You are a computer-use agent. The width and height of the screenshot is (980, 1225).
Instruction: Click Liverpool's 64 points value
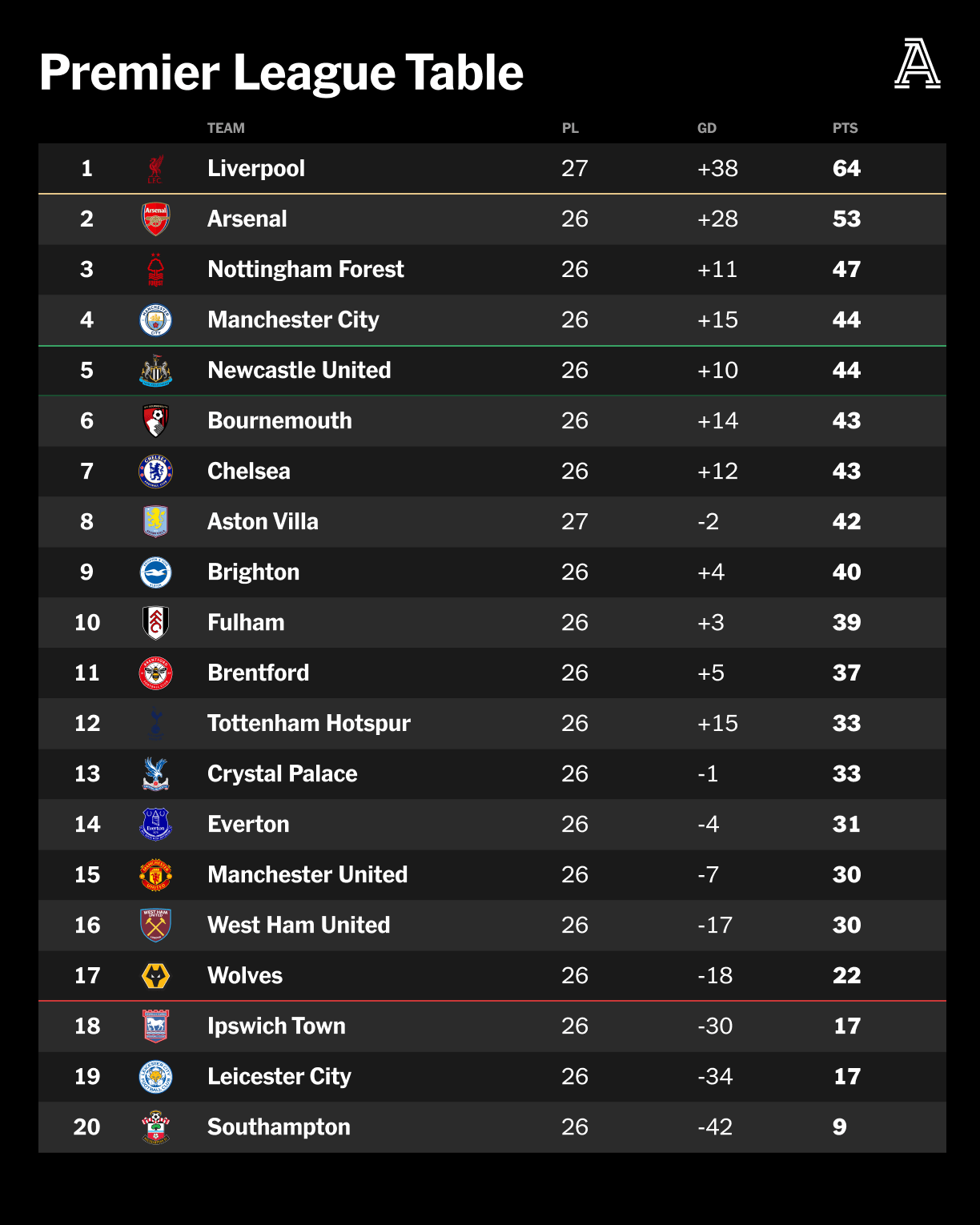[x=846, y=169]
